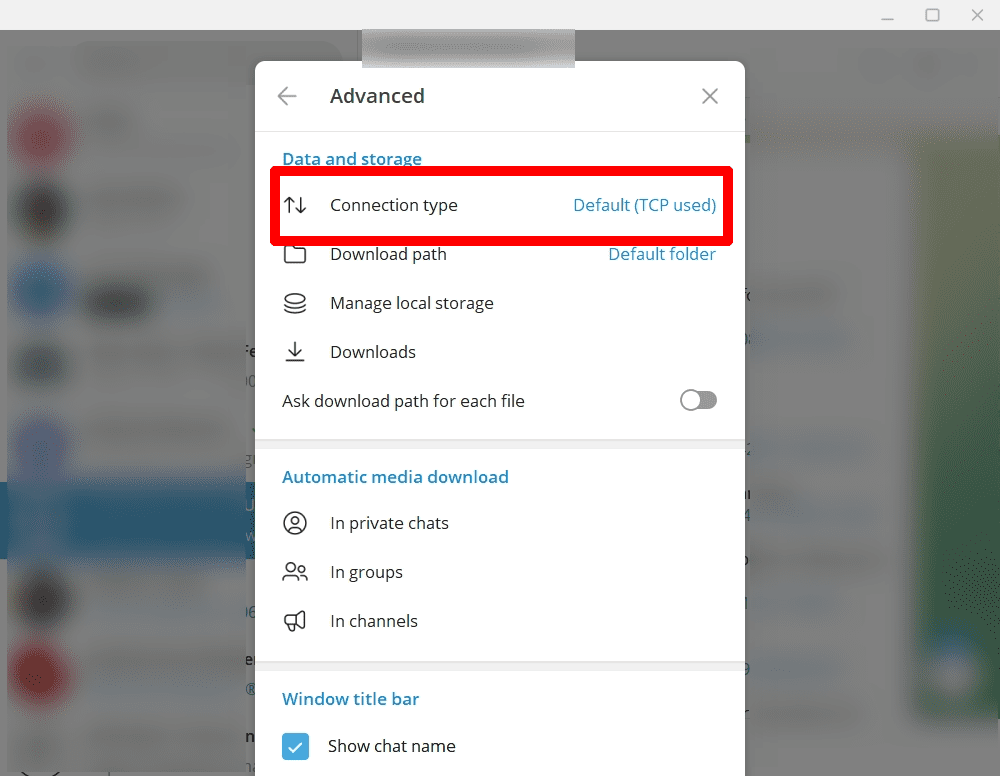Close the Advanced settings dialog
Image resolution: width=1000 pixels, height=776 pixels.
[710, 96]
